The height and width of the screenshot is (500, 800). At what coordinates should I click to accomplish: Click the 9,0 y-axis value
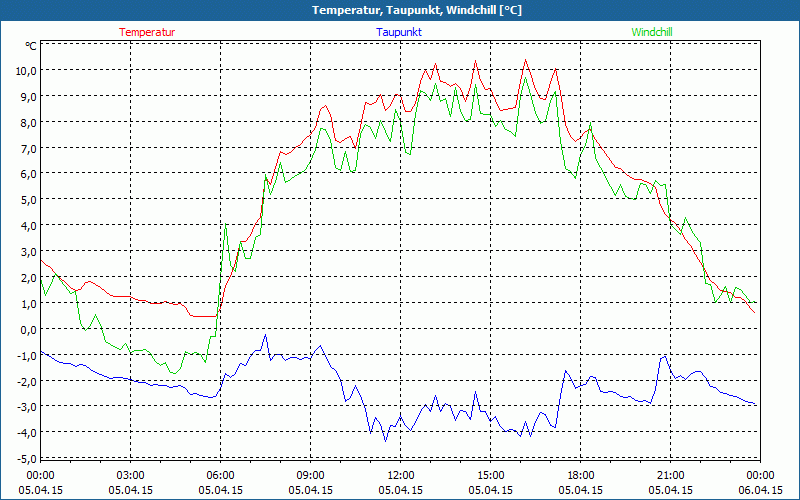(28, 96)
